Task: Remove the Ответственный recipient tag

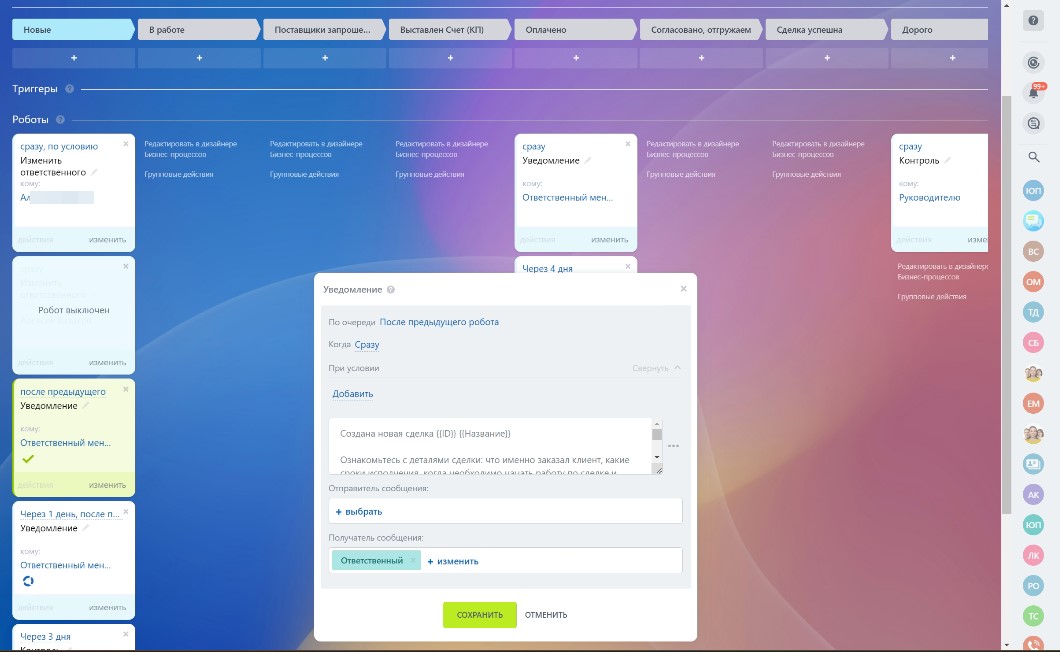Action: (412, 561)
